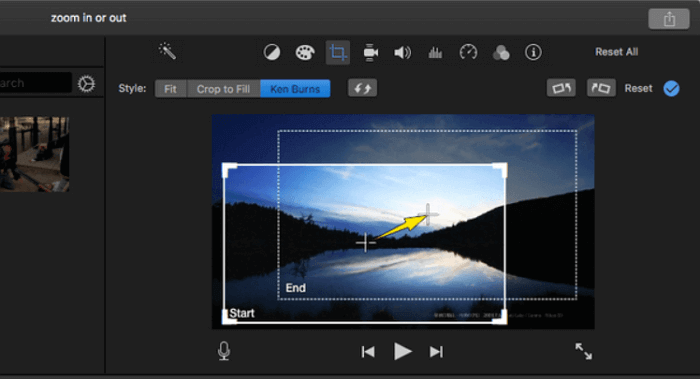Click the share export button

[x=669, y=19]
